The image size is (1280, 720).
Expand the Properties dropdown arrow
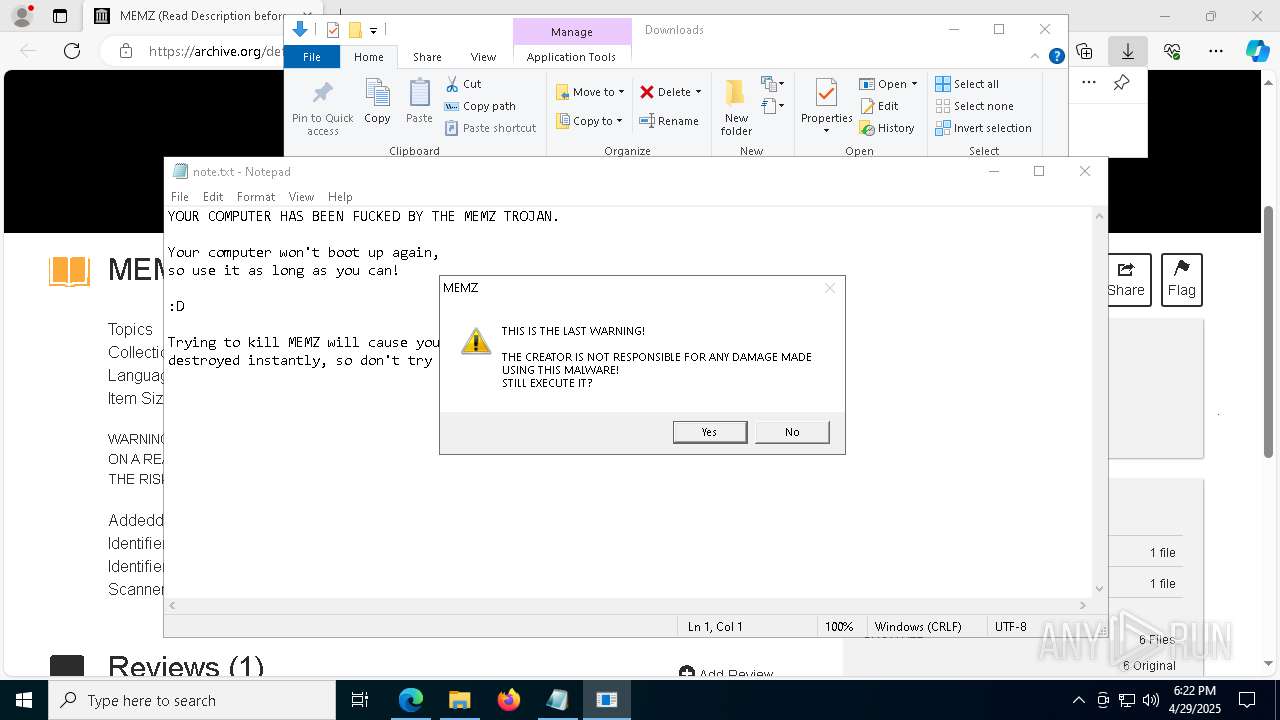click(826, 131)
